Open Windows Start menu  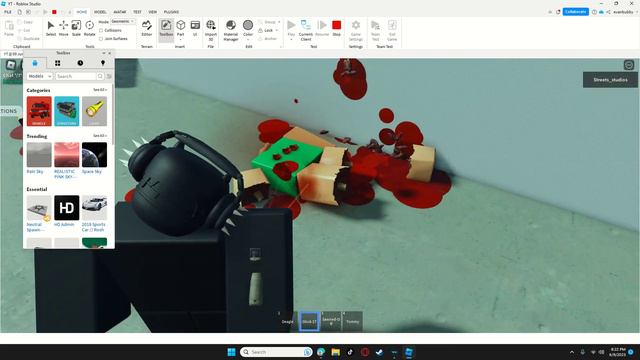pos(231,352)
